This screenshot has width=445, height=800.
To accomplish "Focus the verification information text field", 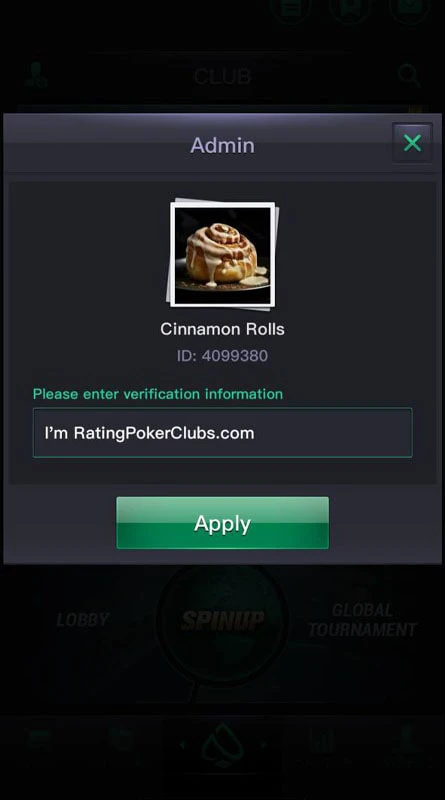I will click(x=222, y=433).
